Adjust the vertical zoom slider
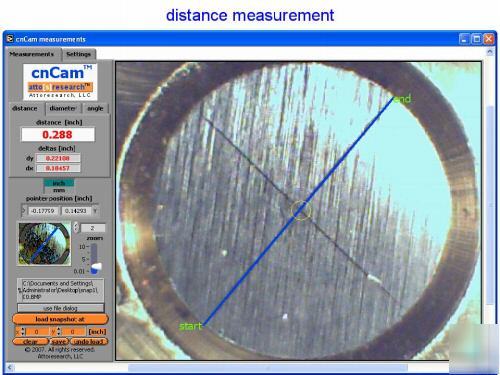Viewport: 500px width, 375px height. (95, 259)
